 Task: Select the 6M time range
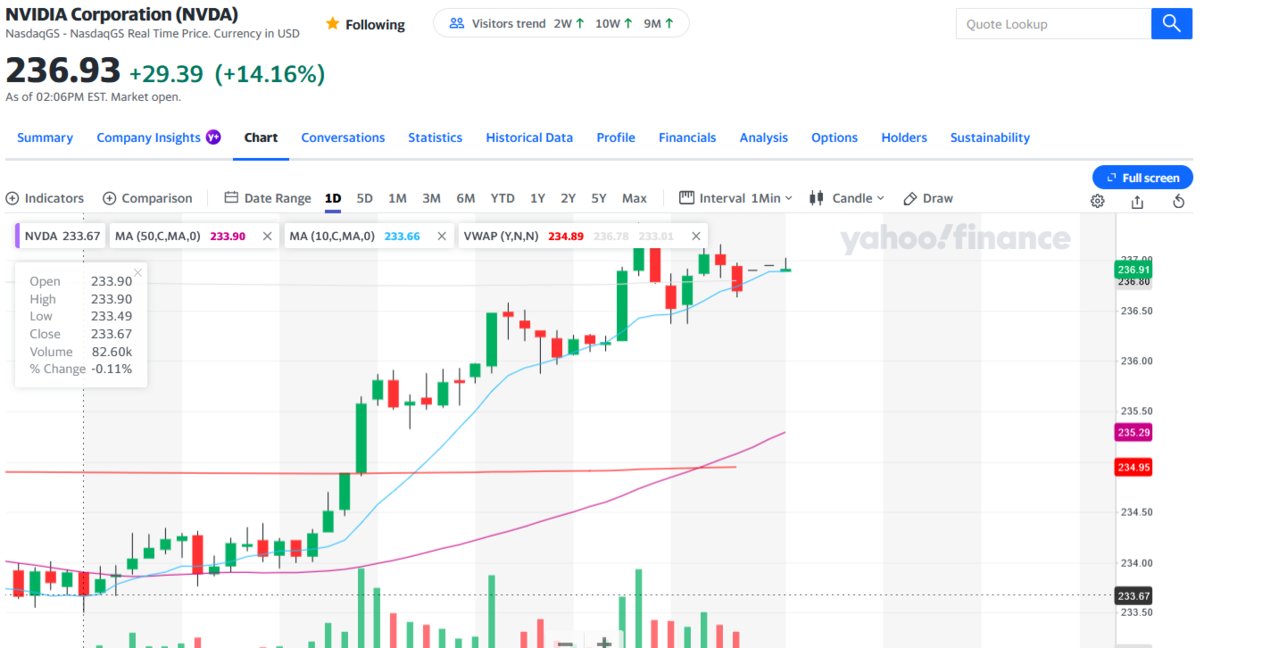466,198
